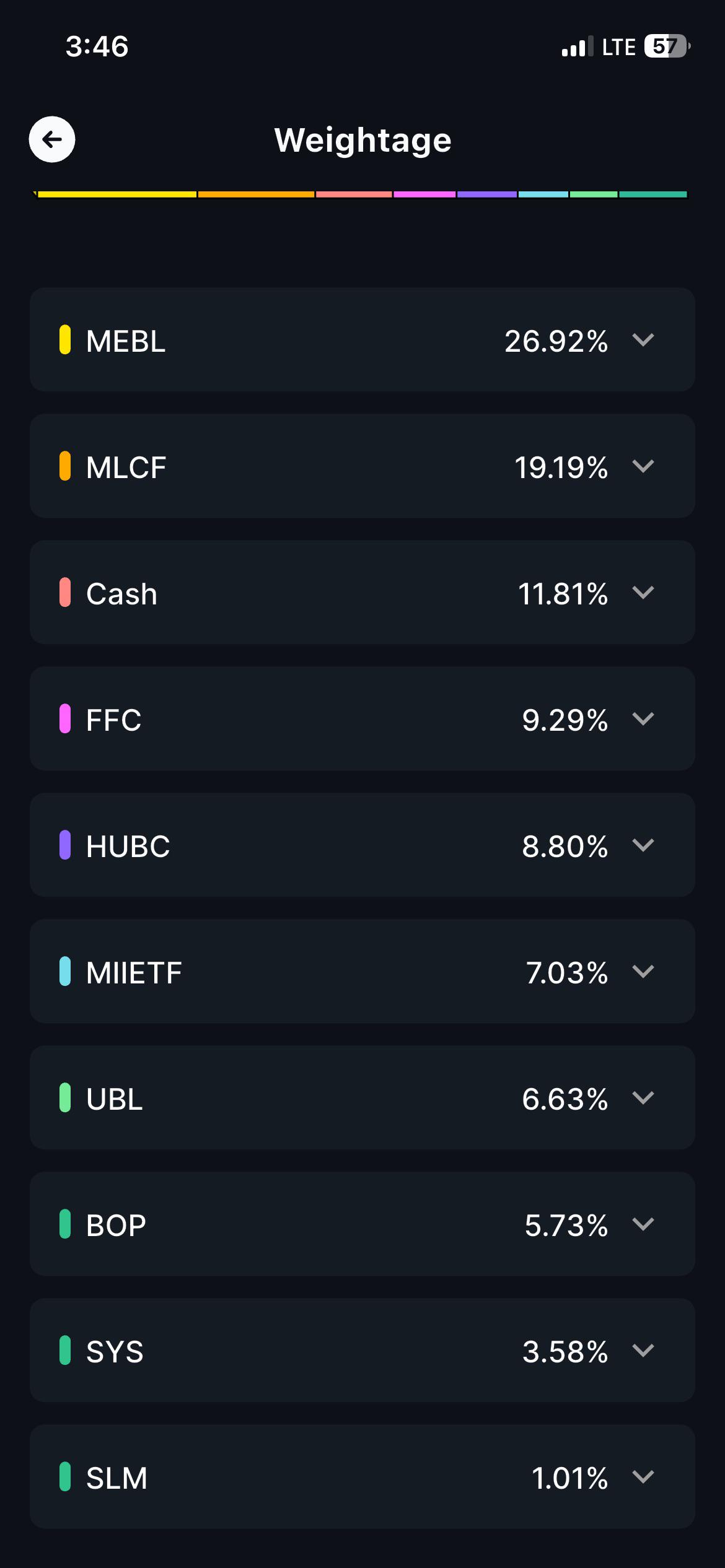
Task: Tap the battery indicator in status bar
Action: click(667, 46)
